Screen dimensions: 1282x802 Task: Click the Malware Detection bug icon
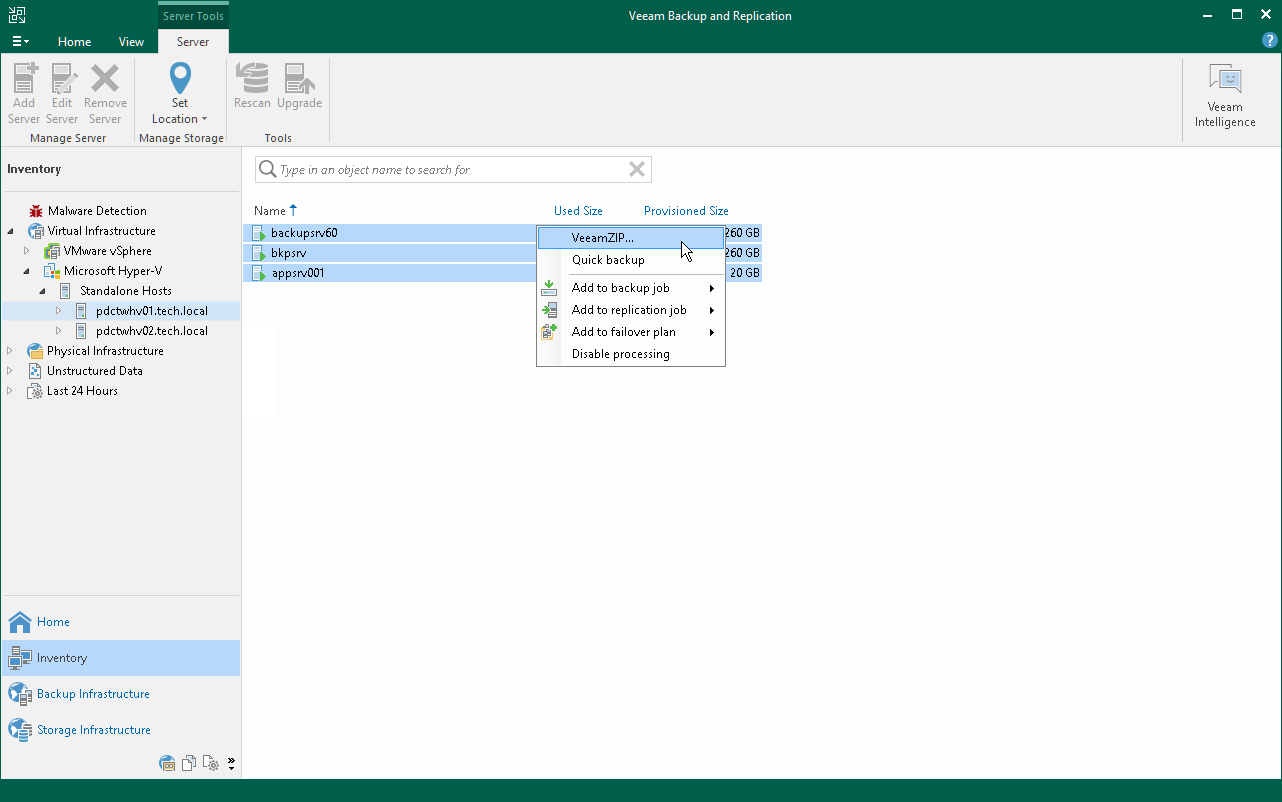pyautogui.click(x=36, y=211)
